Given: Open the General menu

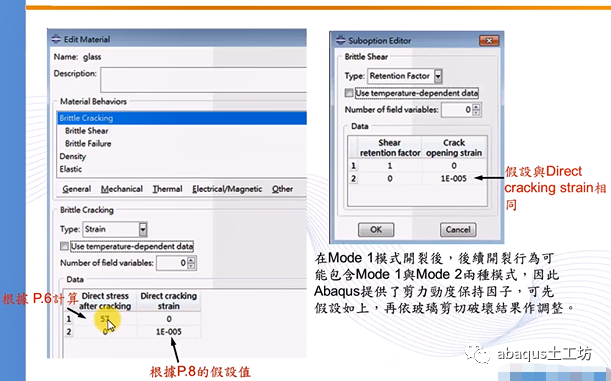Looking at the screenshot, I should [76, 189].
